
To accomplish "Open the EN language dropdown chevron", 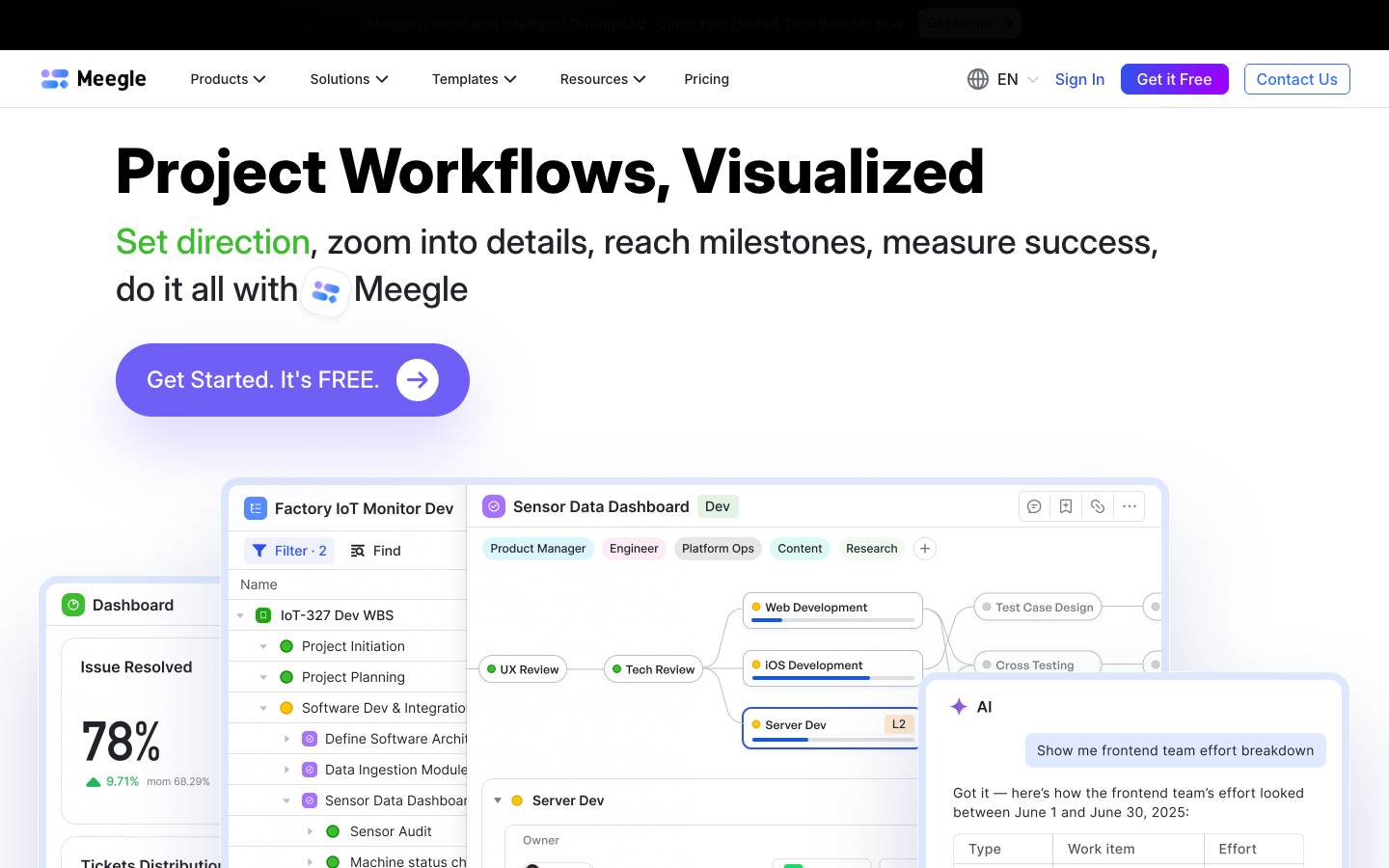I will pyautogui.click(x=1033, y=80).
